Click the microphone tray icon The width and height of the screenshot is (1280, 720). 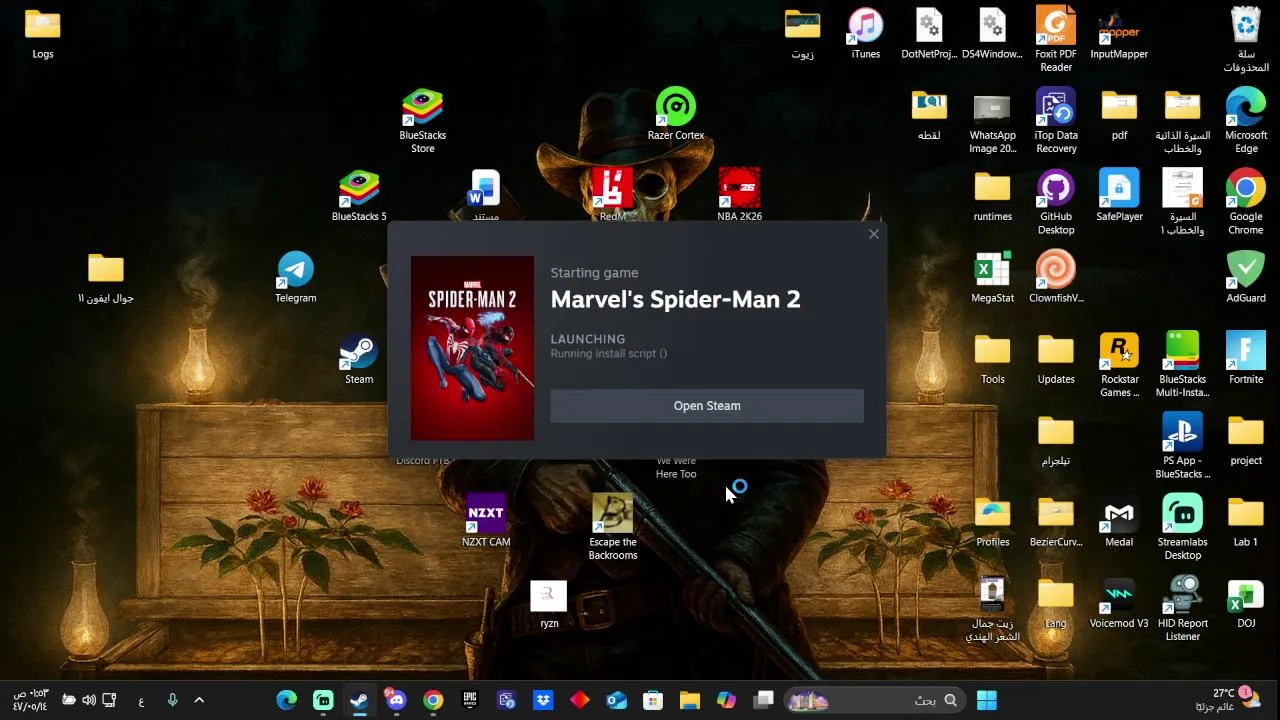(x=172, y=700)
